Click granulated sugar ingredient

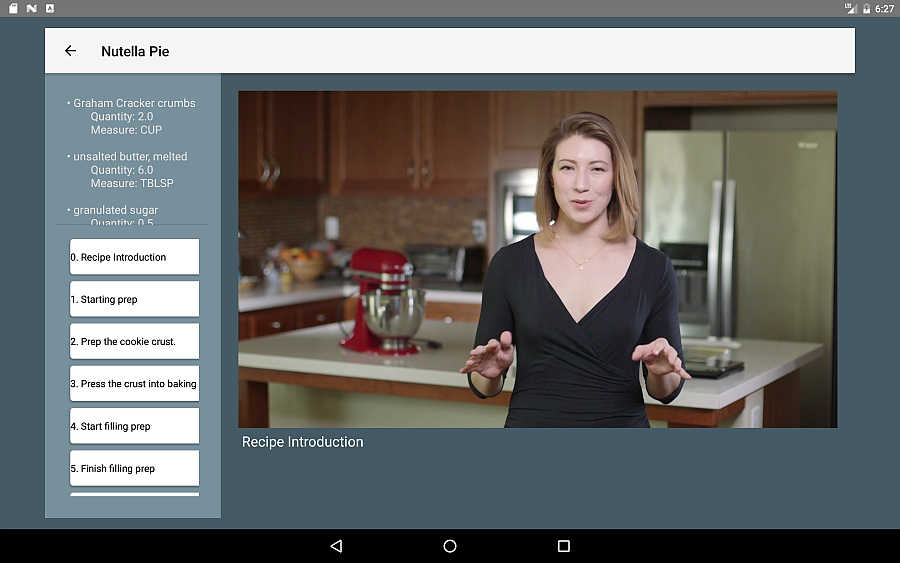click(x=115, y=210)
